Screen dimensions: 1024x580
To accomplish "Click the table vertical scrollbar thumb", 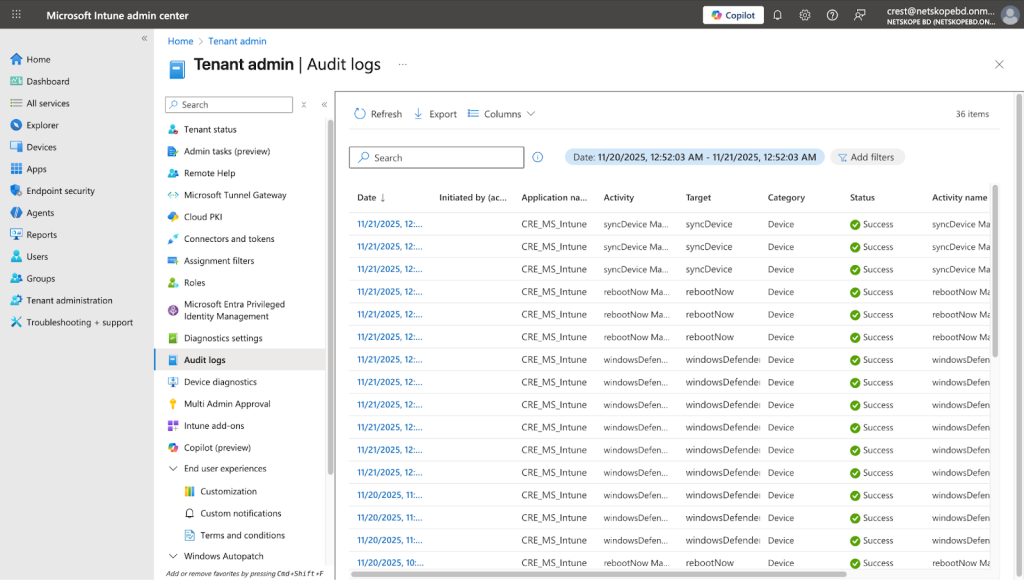I will [995, 271].
